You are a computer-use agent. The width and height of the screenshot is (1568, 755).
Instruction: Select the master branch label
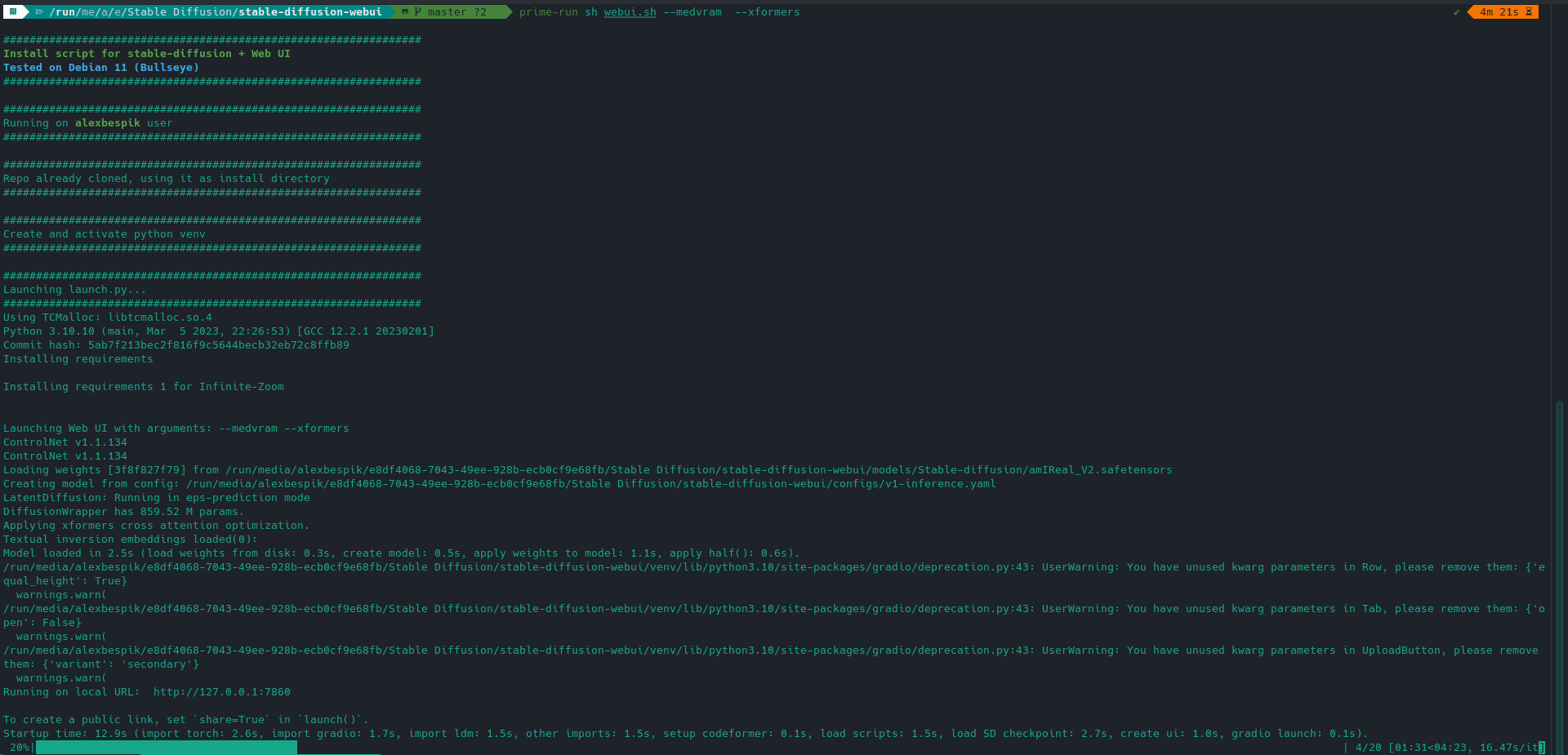tap(446, 11)
